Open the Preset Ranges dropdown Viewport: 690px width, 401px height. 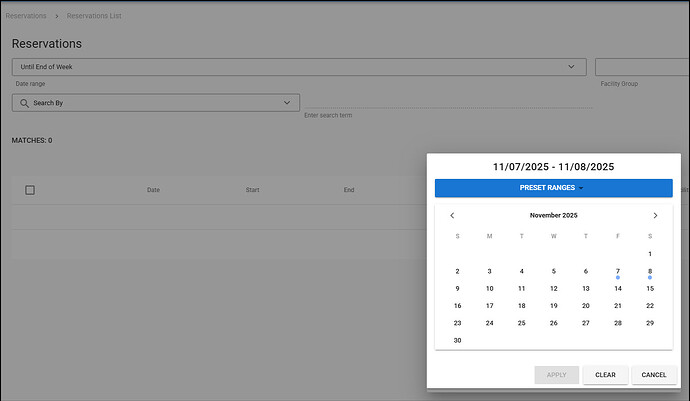point(553,188)
